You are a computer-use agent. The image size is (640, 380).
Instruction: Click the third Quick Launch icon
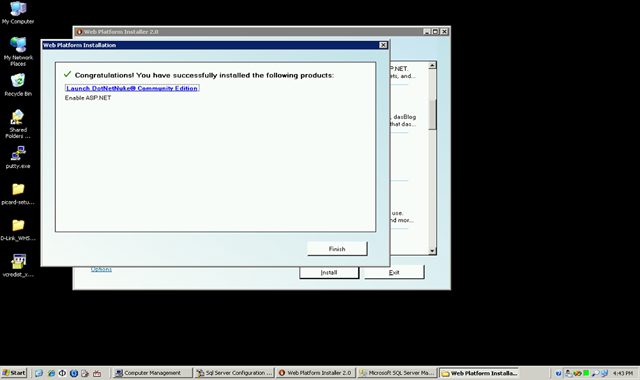pyautogui.click(x=62, y=373)
